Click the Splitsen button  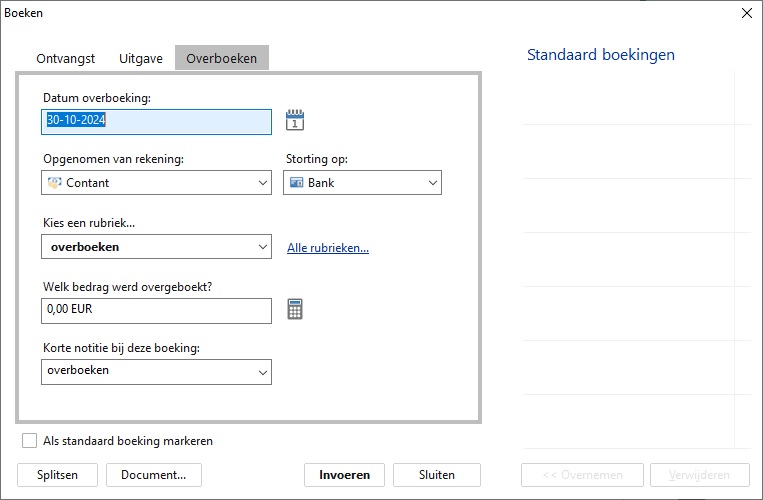(57, 475)
